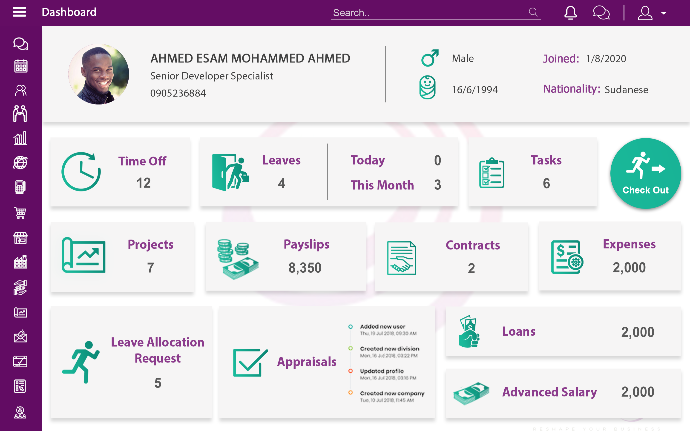Expand the user account dropdown
Image resolution: width=690 pixels, height=431 pixels.
pyautogui.click(x=651, y=12)
